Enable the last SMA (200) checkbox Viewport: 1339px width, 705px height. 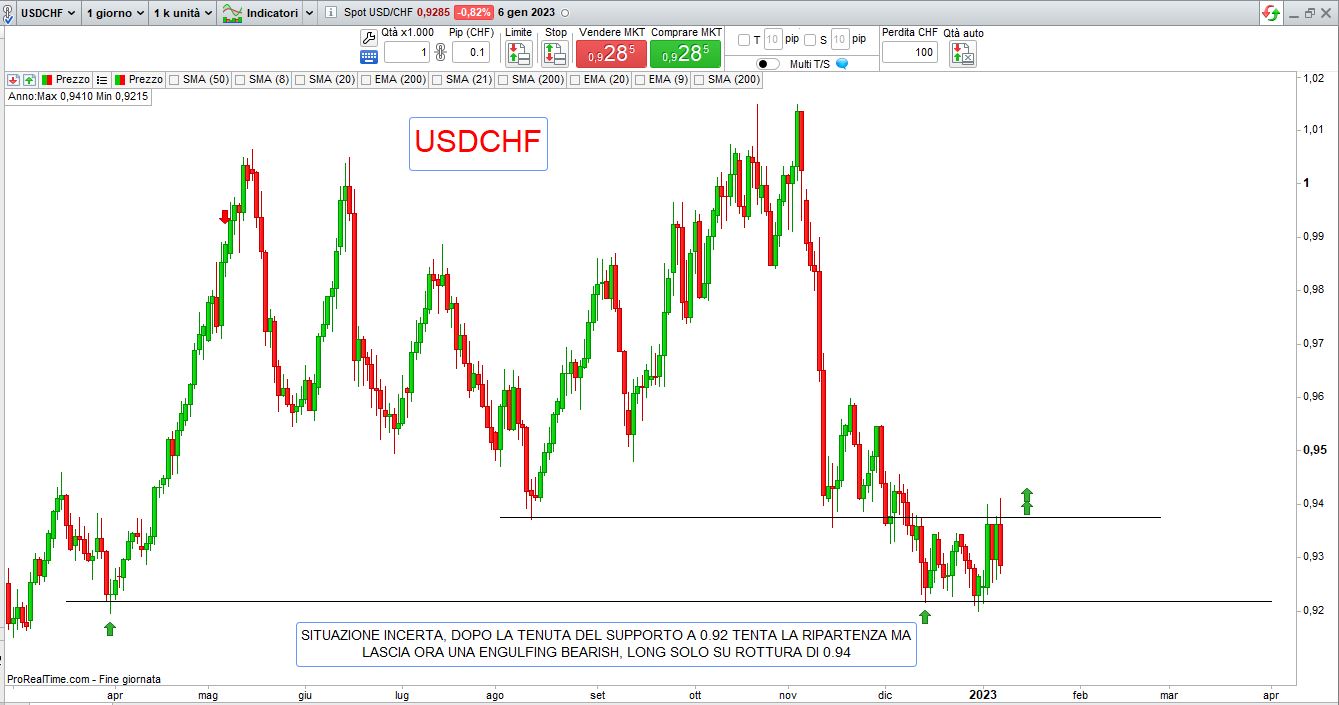point(699,79)
